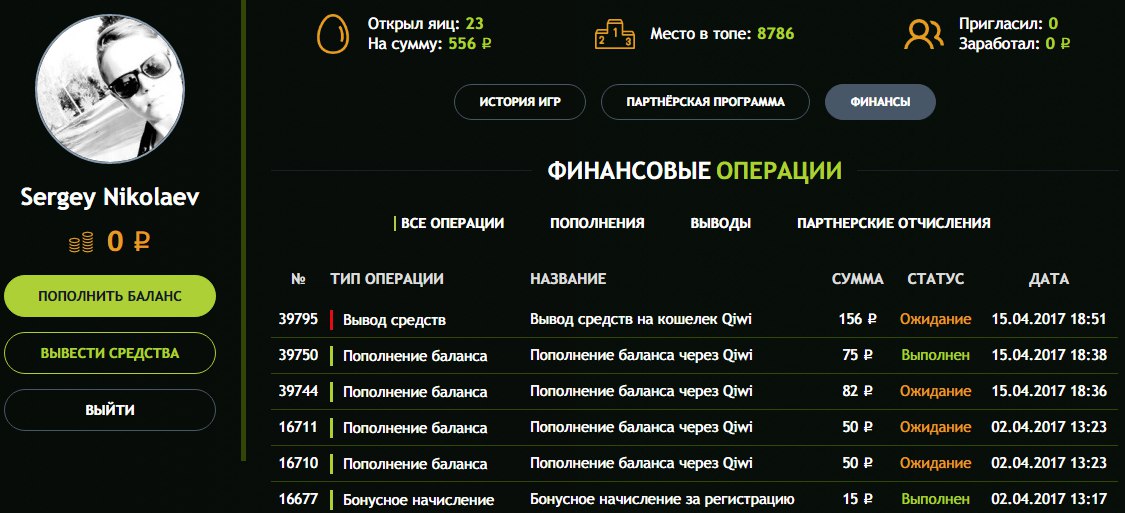The width and height of the screenshot is (1125, 513).
Task: Filter by Пополнения
Action: point(597,223)
